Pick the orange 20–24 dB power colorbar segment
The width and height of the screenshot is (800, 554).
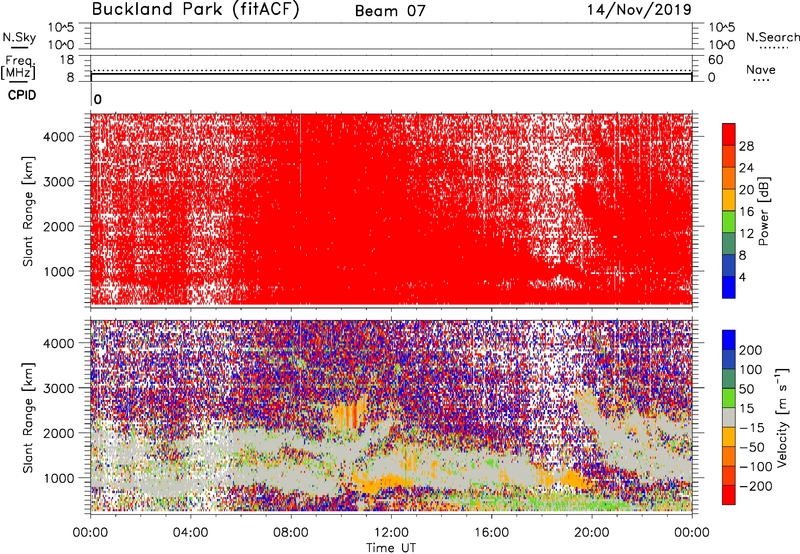pyautogui.click(x=729, y=179)
